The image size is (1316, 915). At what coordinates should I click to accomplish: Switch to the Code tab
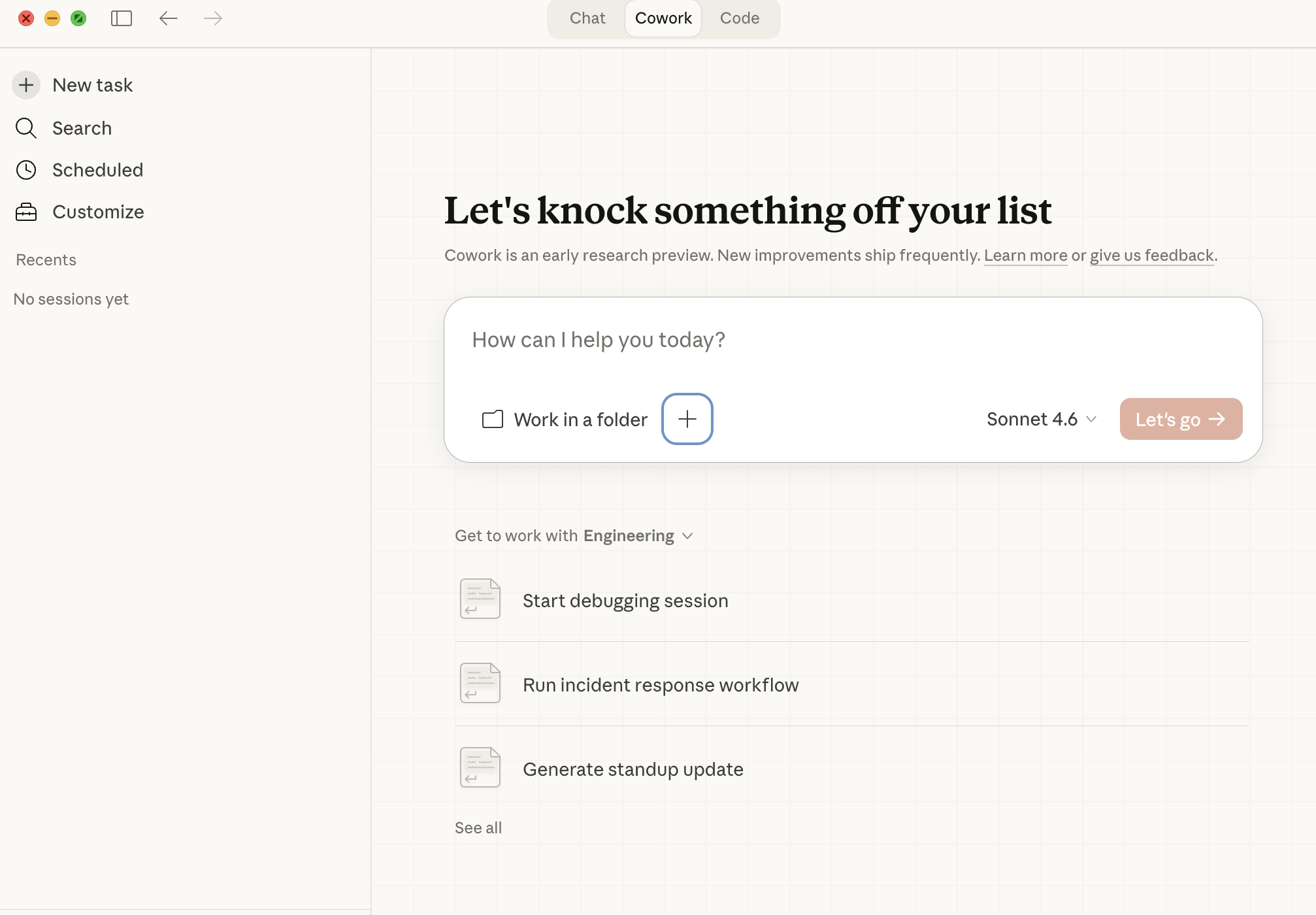pos(740,18)
